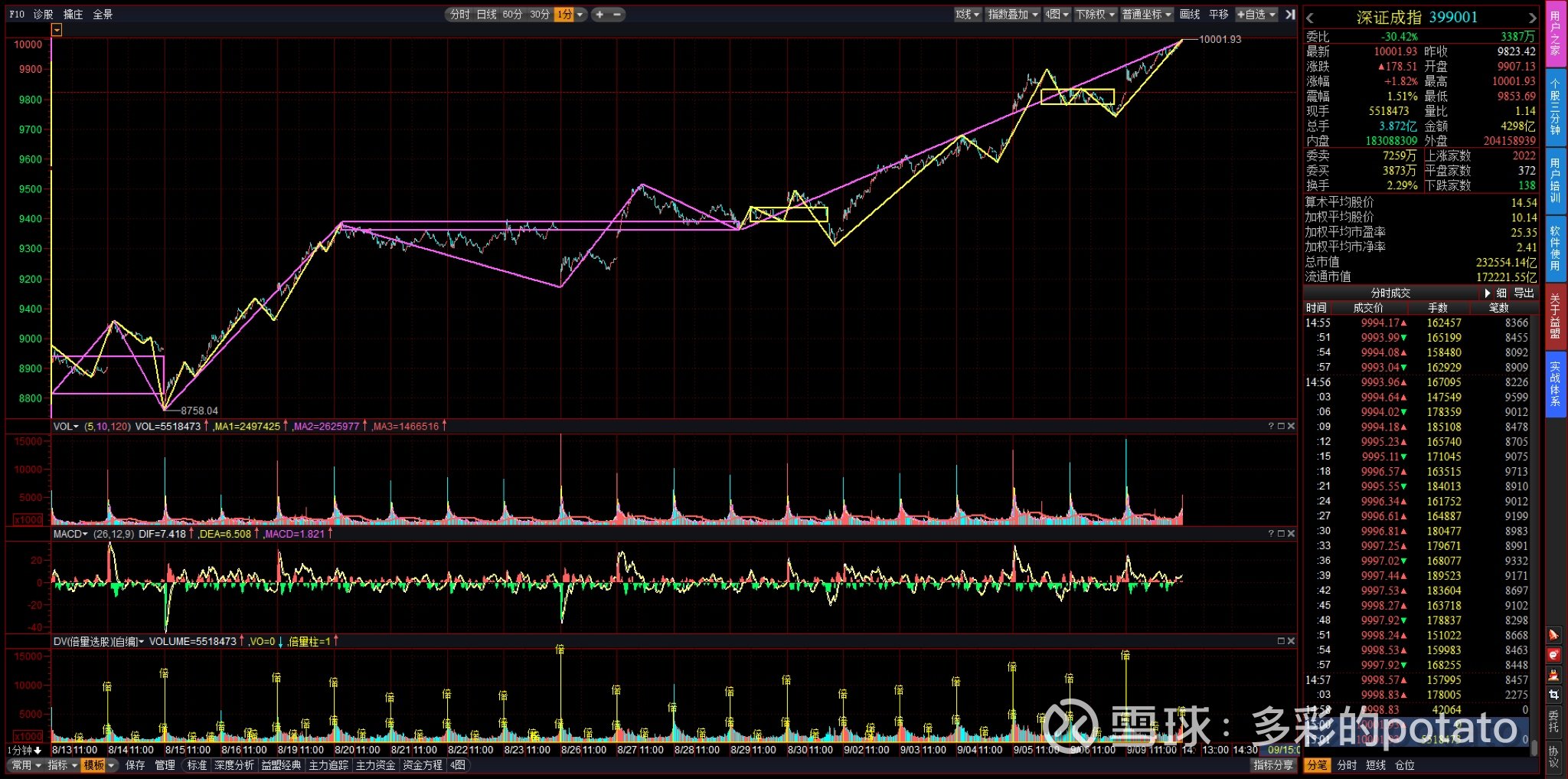Open the 普通坐标 coordinate dropdown
1568x779 pixels.
tap(1146, 15)
